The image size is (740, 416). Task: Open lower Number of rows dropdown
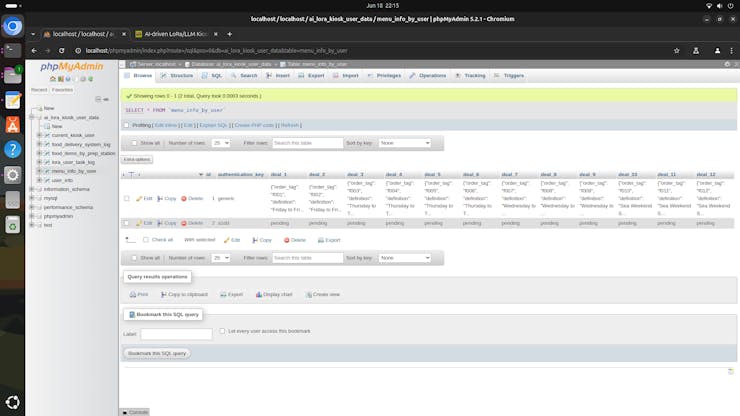click(220, 258)
